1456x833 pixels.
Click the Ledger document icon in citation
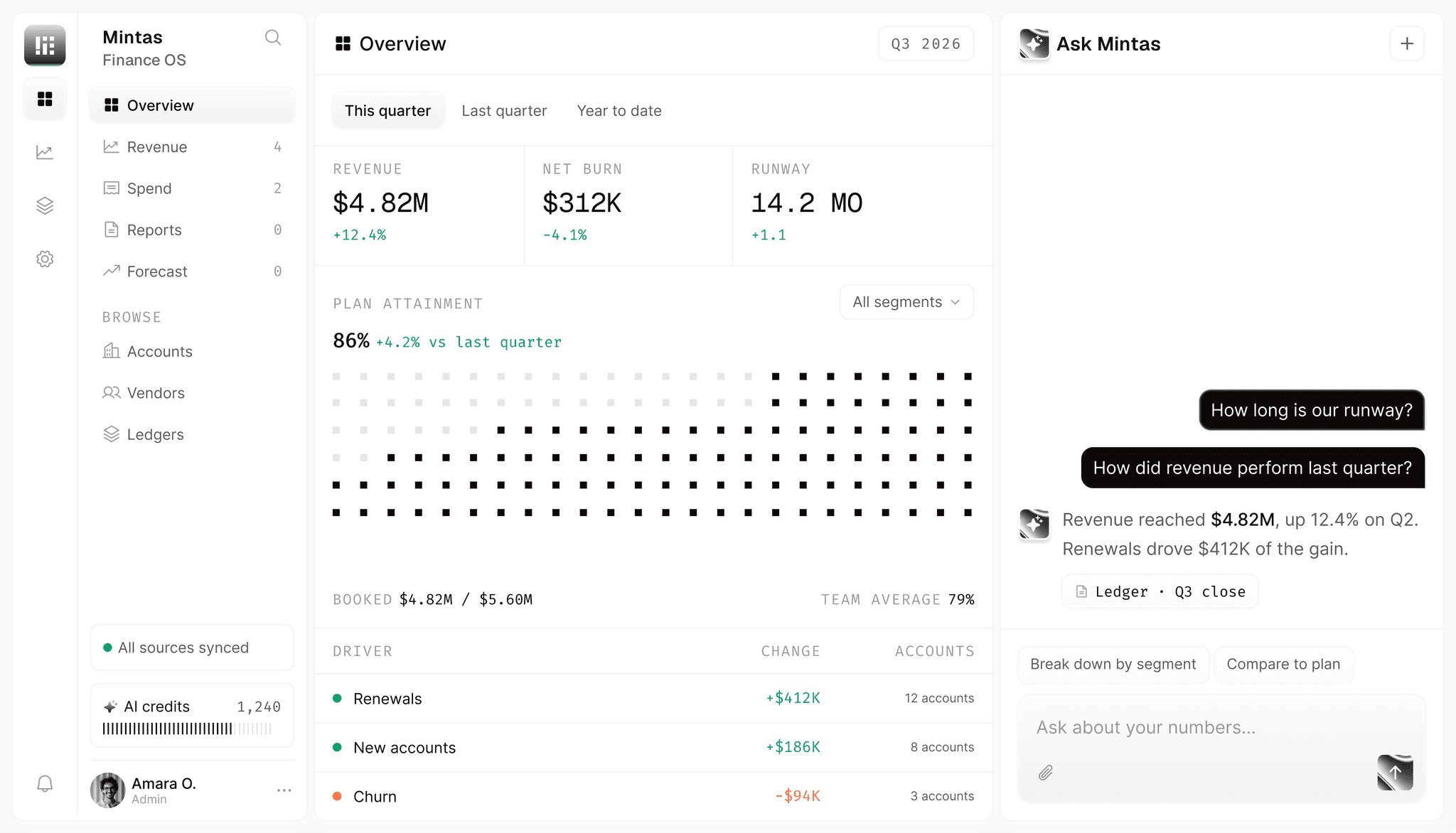pos(1081,591)
